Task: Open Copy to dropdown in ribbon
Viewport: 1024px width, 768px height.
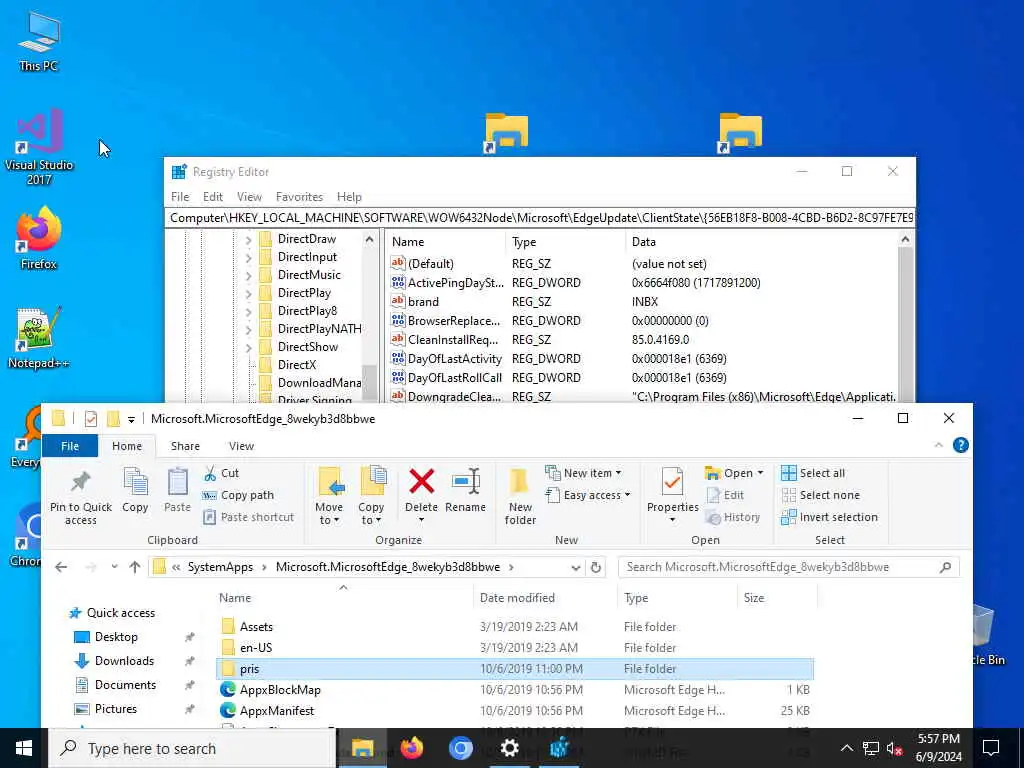Action: pos(370,513)
